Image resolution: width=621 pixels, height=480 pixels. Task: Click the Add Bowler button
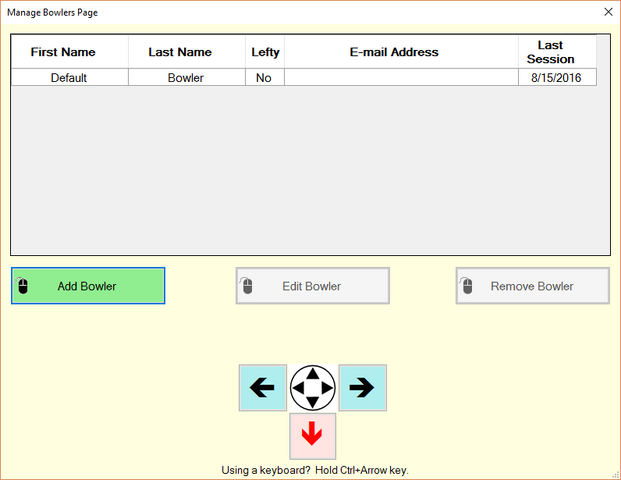point(88,286)
